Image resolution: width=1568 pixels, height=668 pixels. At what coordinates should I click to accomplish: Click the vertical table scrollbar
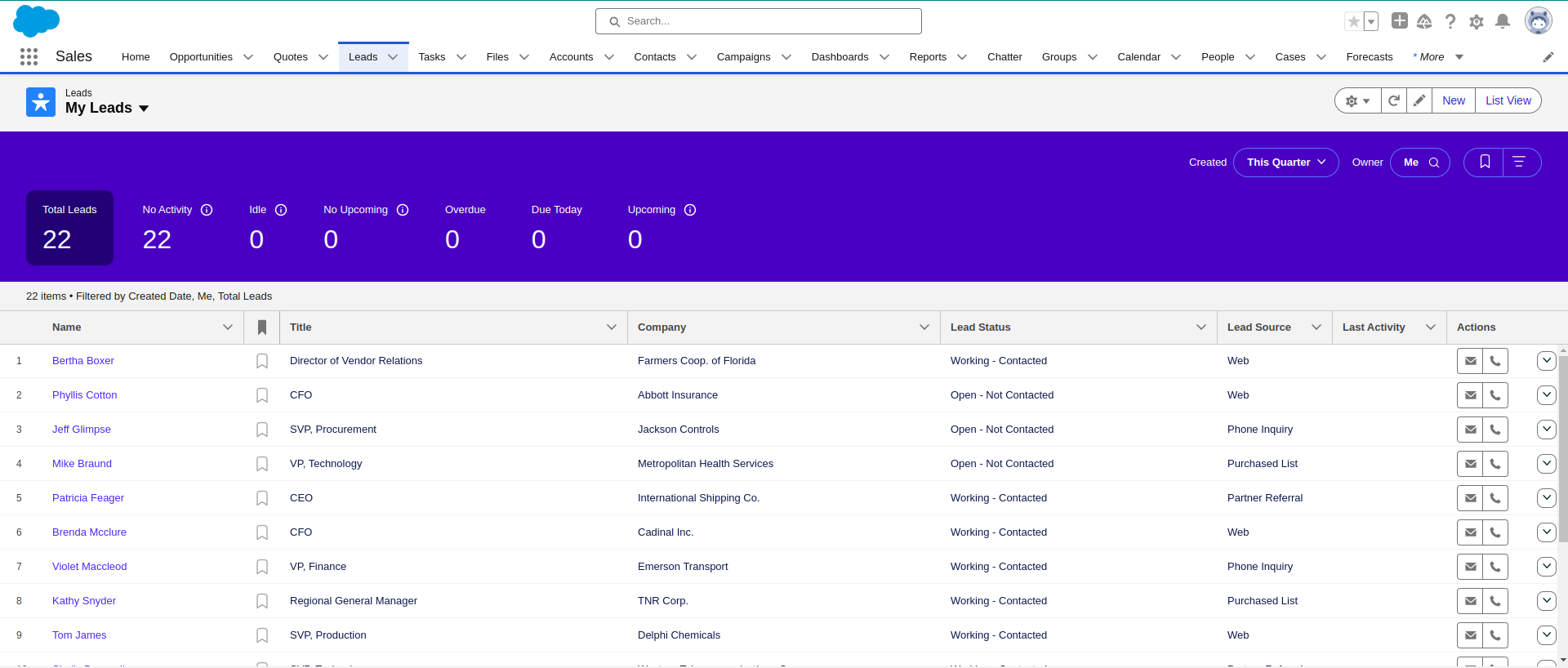pos(1563,448)
